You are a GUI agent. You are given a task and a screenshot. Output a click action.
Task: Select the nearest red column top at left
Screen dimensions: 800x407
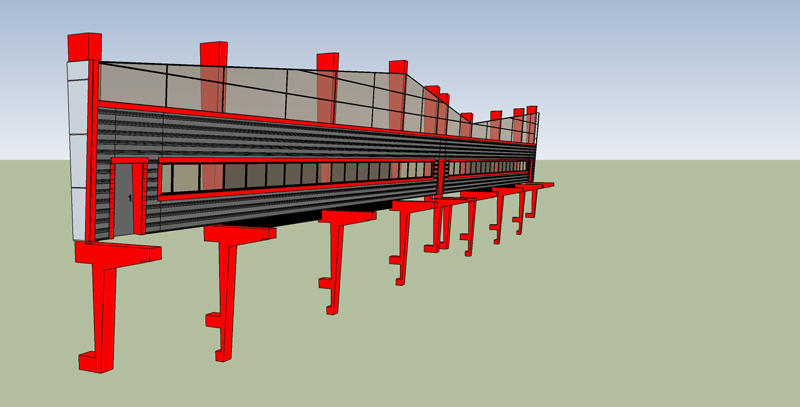click(83, 46)
